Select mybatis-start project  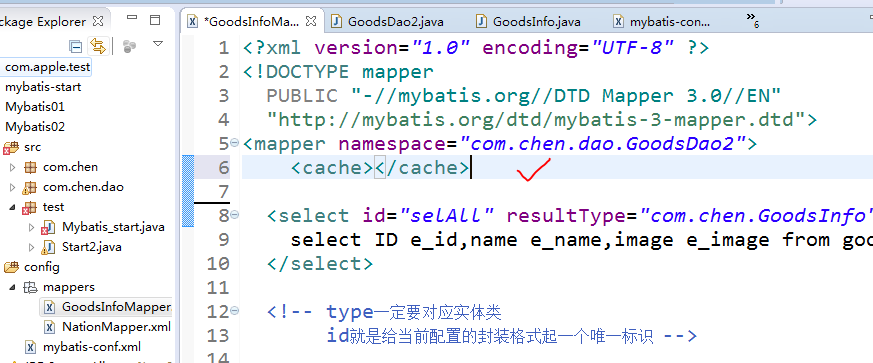click(43, 87)
